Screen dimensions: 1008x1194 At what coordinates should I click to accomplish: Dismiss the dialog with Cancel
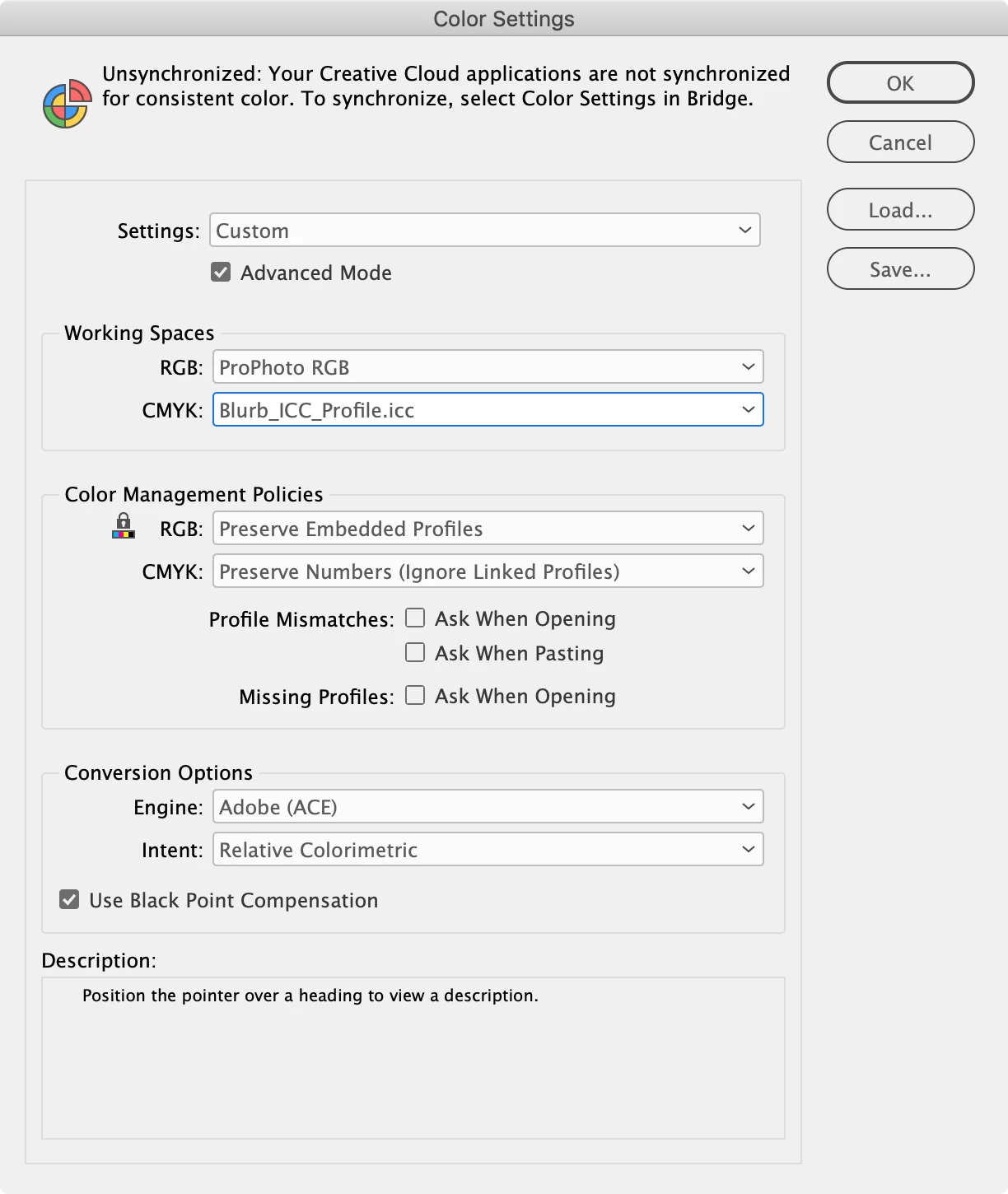click(900, 142)
